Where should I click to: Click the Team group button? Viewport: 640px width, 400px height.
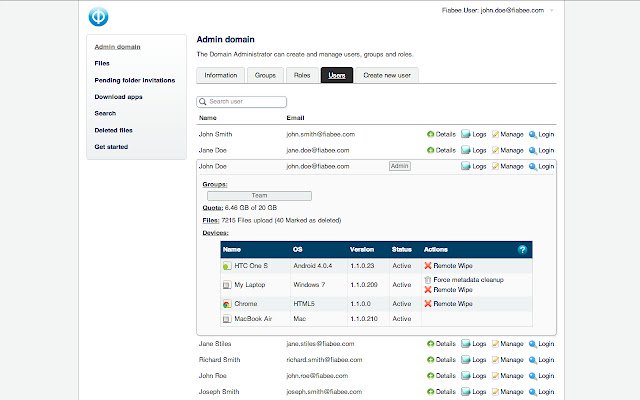(x=259, y=196)
